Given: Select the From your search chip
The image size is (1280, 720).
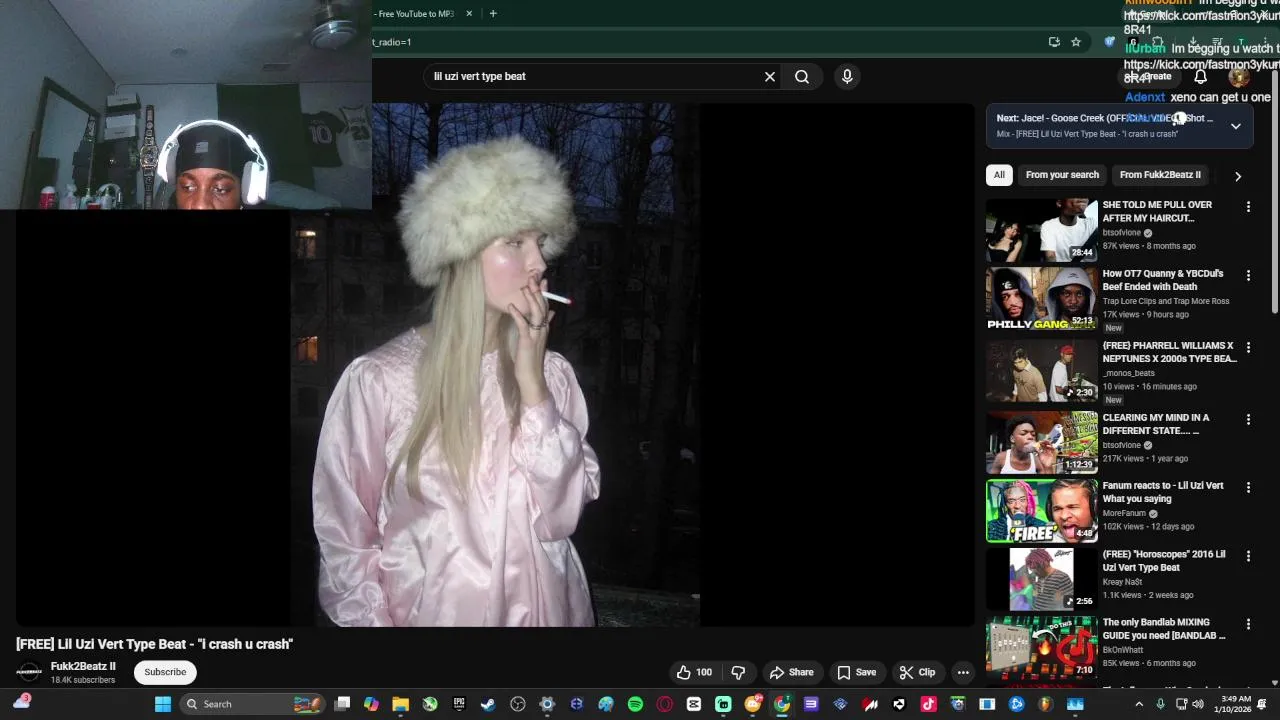Looking at the screenshot, I should point(1062,175).
